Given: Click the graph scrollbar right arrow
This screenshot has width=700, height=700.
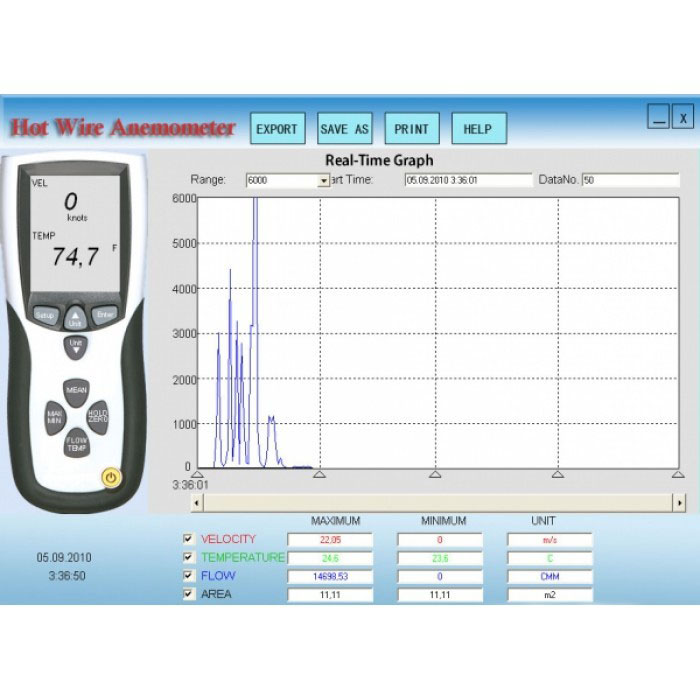Looking at the screenshot, I should point(680,503).
